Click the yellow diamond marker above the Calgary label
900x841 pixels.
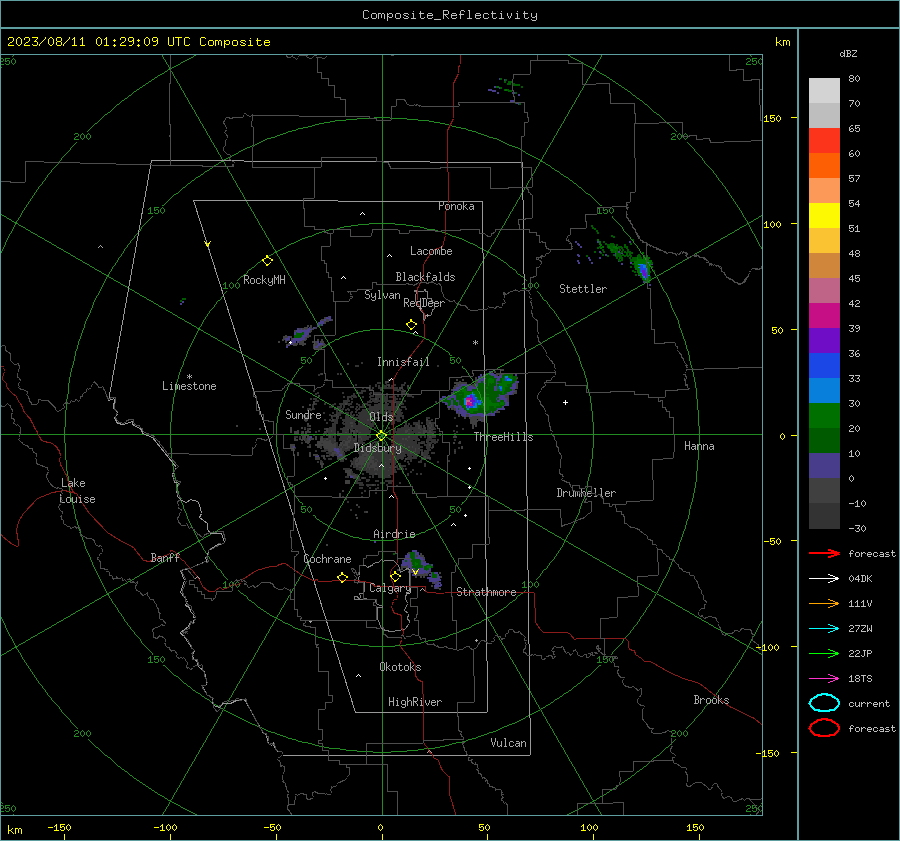tap(395, 576)
